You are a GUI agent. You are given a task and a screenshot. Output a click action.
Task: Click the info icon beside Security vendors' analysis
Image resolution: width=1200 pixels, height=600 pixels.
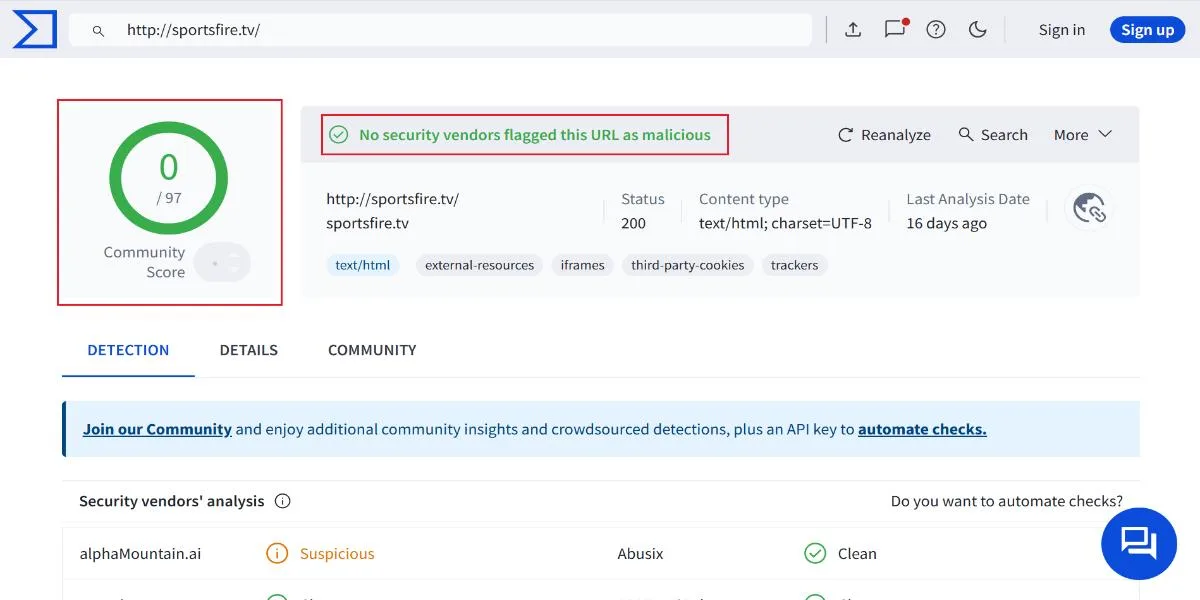pyautogui.click(x=283, y=501)
